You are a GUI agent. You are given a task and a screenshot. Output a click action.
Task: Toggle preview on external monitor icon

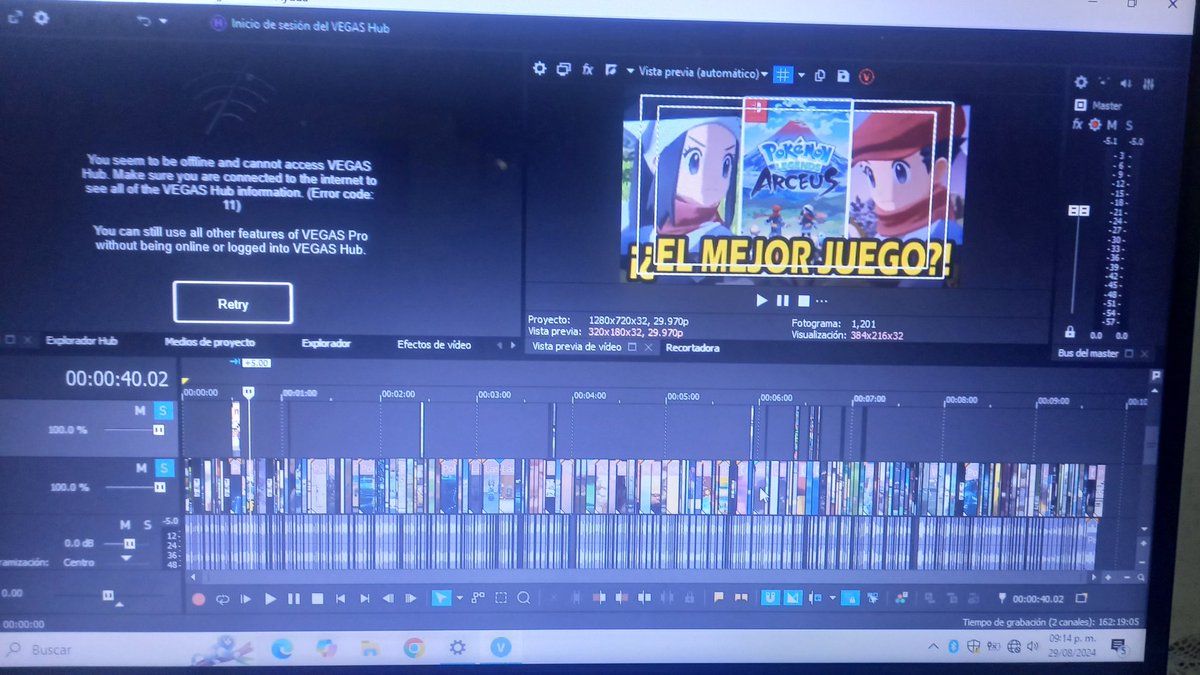564,69
